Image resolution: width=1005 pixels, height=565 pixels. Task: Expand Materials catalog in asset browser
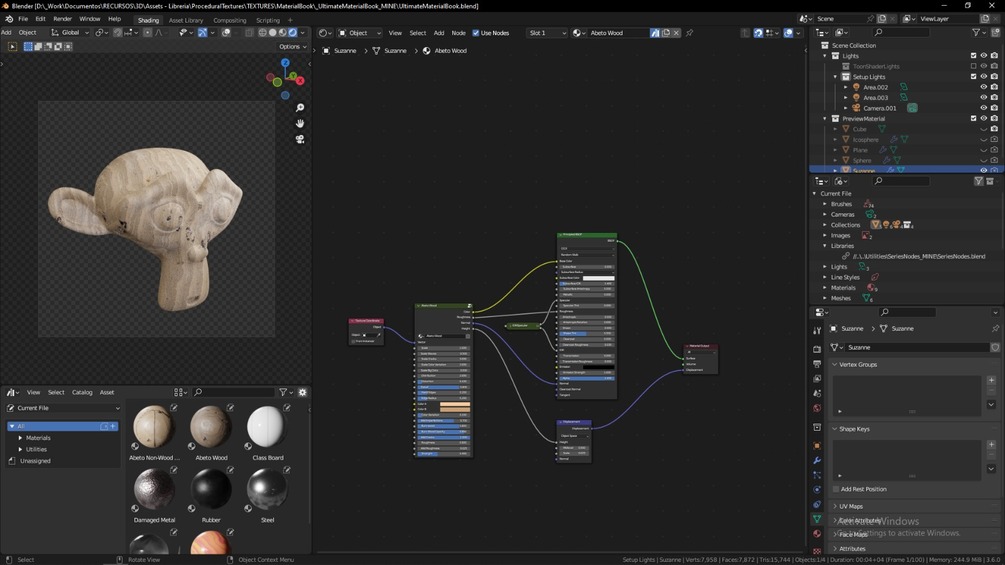tap(21, 438)
